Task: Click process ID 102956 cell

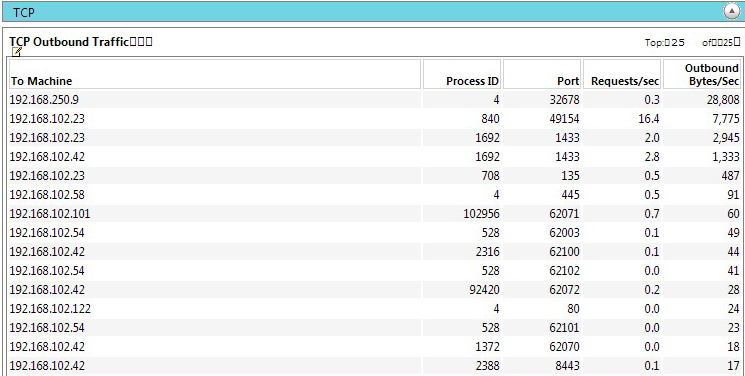Action: click(481, 214)
